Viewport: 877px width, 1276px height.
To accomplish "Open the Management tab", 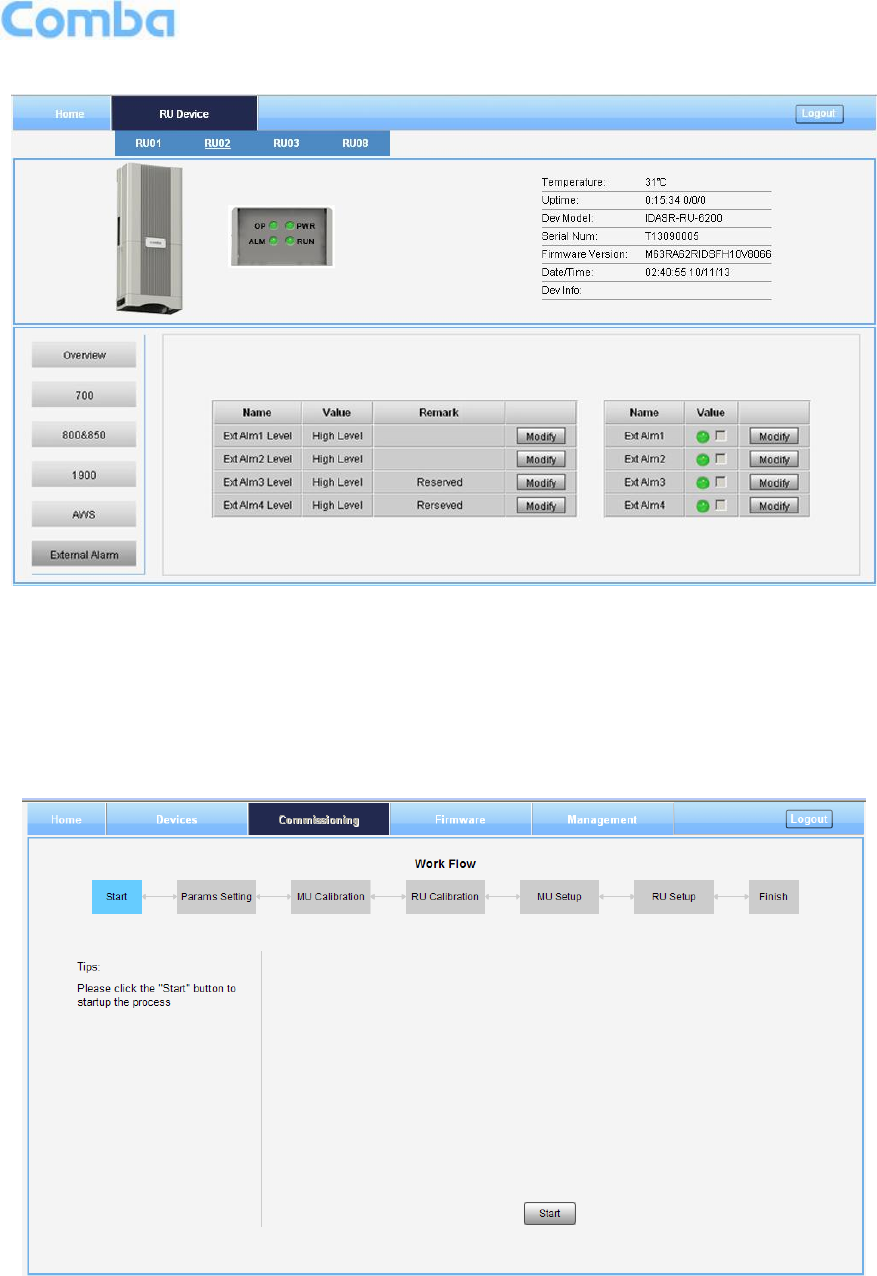I will point(602,819).
